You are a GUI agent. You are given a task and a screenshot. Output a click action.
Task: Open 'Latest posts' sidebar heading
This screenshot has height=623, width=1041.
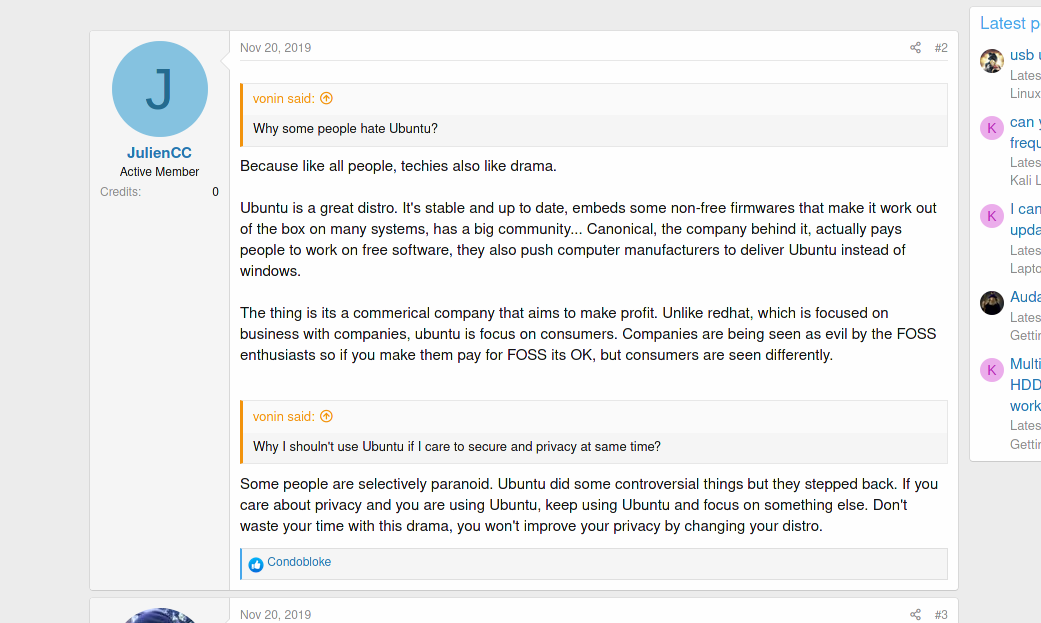click(1010, 23)
